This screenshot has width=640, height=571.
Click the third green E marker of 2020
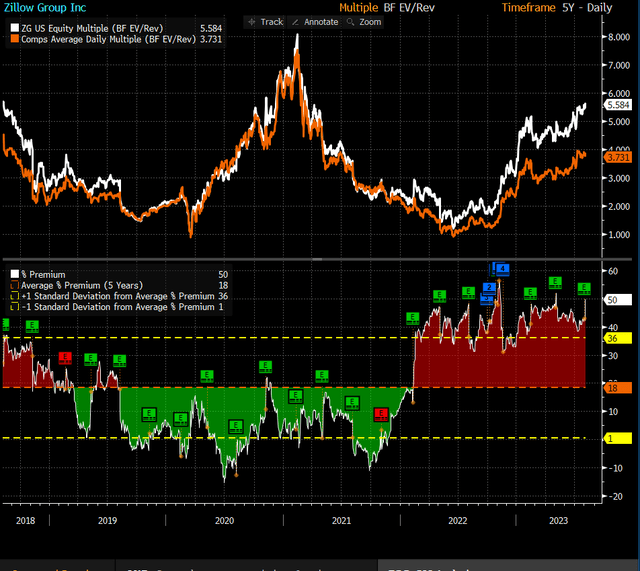pos(236,427)
